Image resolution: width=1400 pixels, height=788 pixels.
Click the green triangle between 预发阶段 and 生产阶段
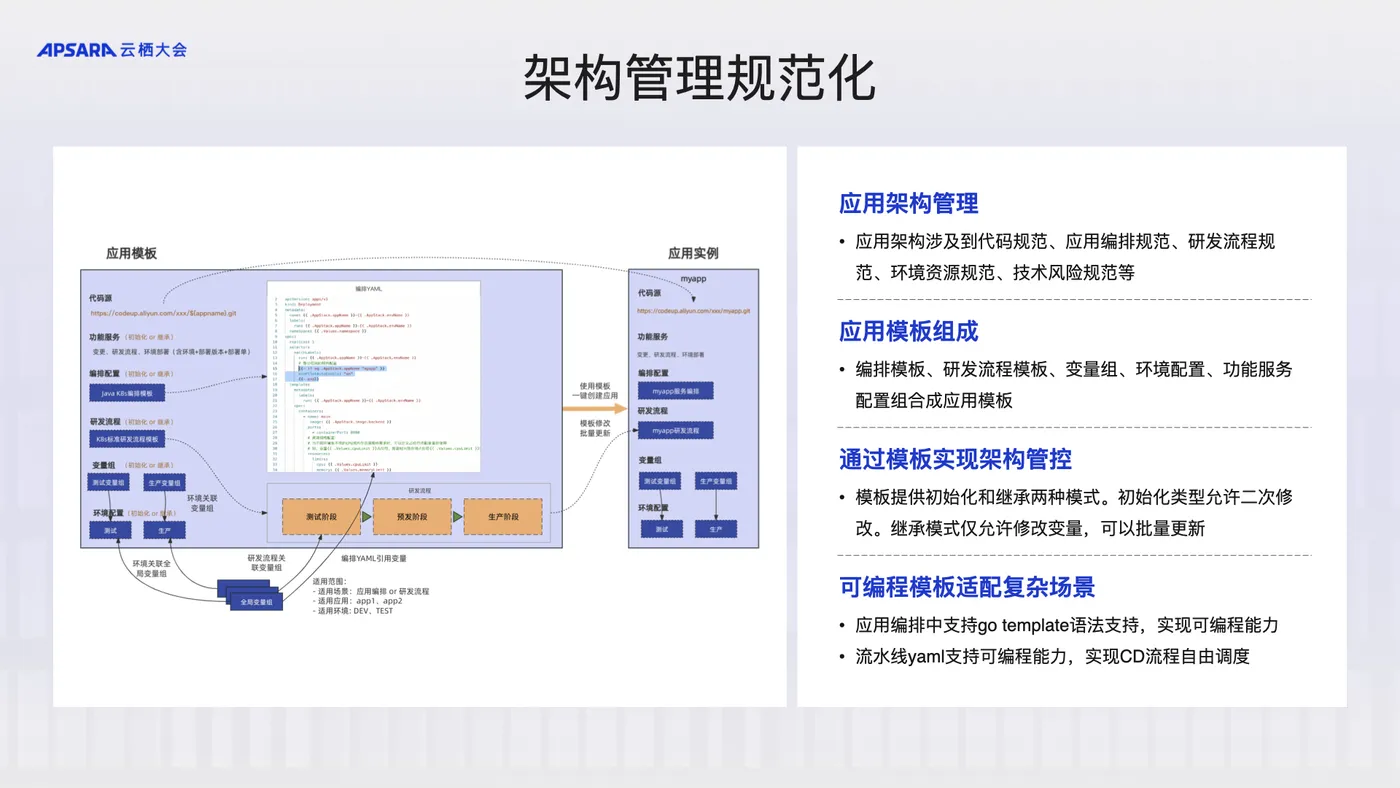point(457,517)
